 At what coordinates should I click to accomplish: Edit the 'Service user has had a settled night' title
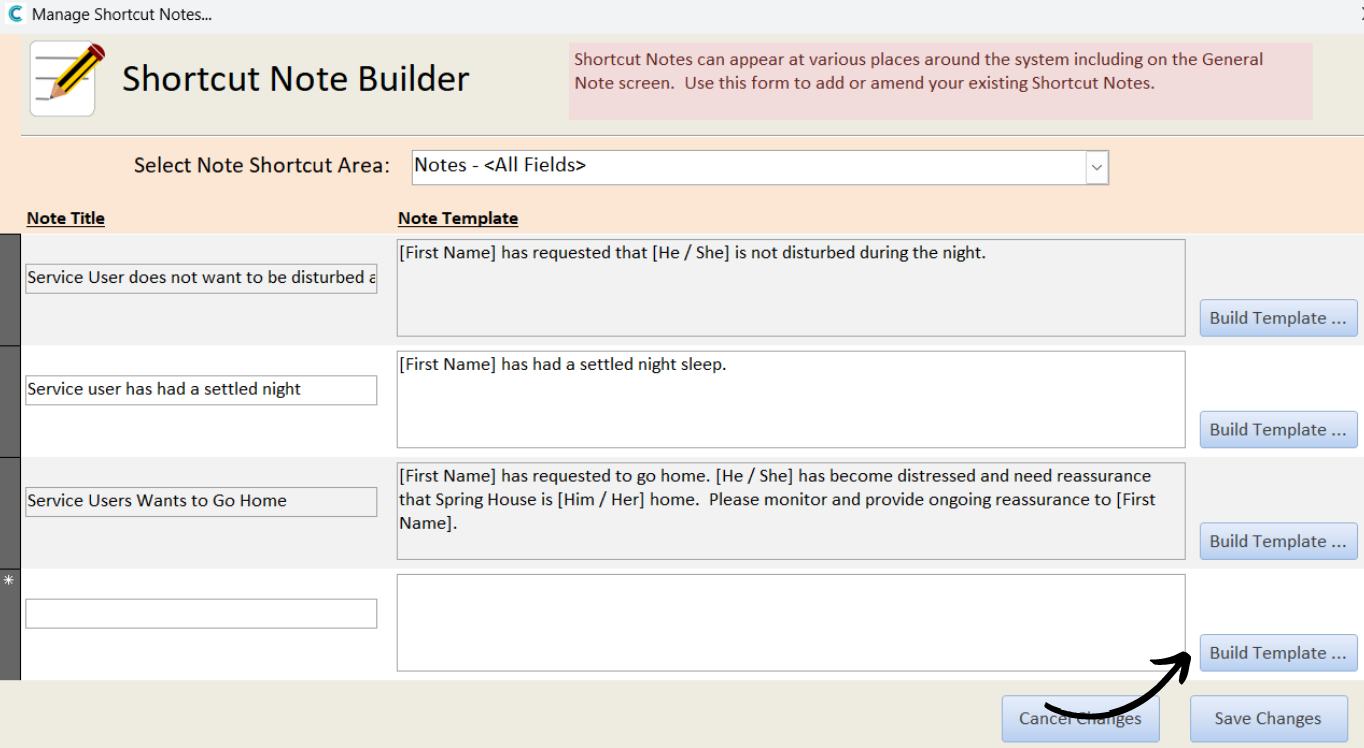pos(201,390)
